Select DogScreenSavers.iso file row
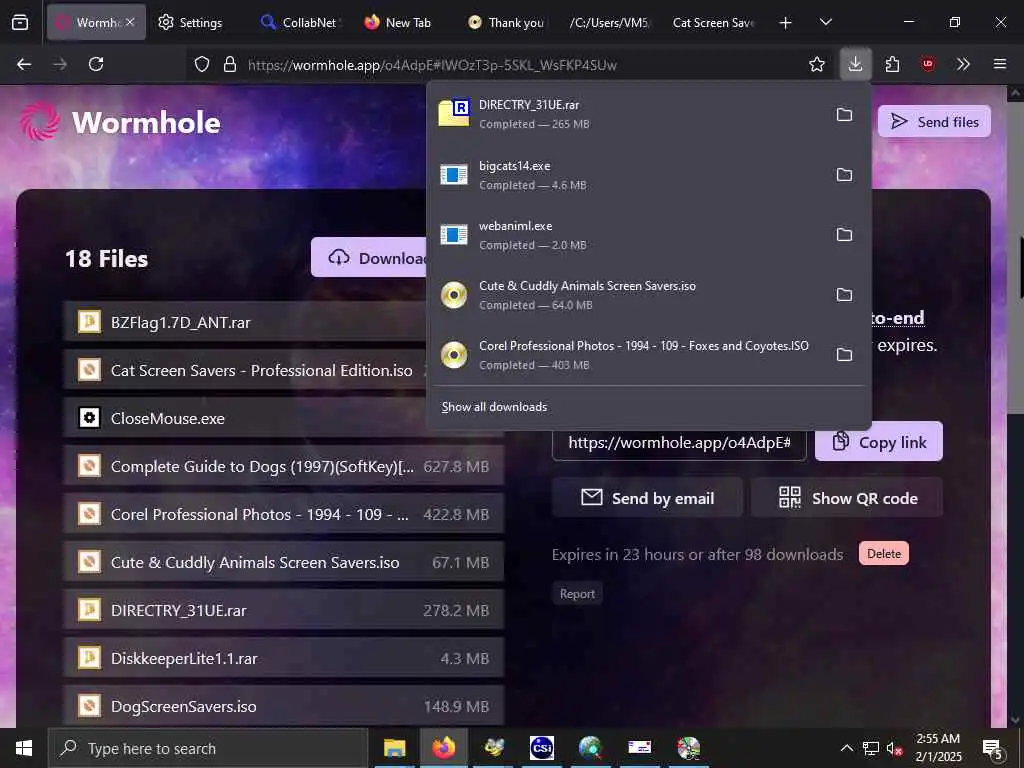 (284, 706)
